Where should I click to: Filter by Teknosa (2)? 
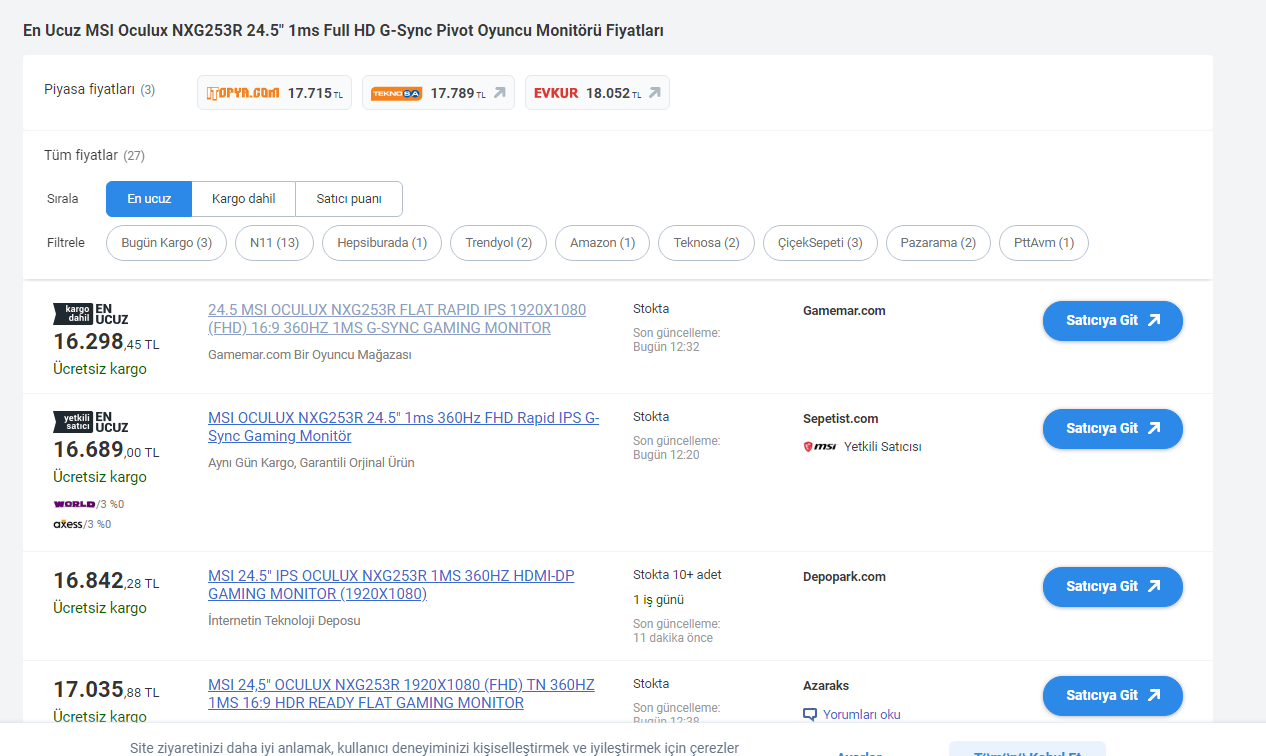[x=707, y=243]
